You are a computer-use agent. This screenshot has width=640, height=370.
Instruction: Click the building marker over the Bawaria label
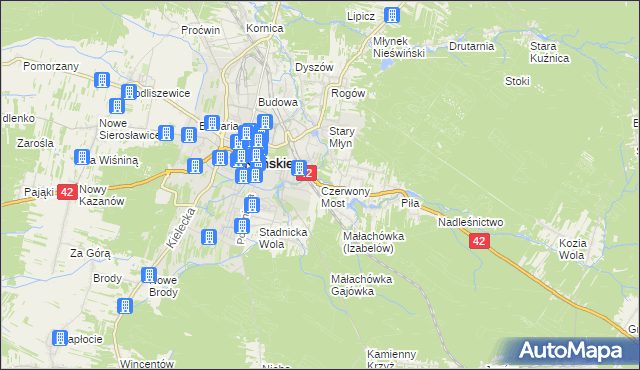[212, 123]
